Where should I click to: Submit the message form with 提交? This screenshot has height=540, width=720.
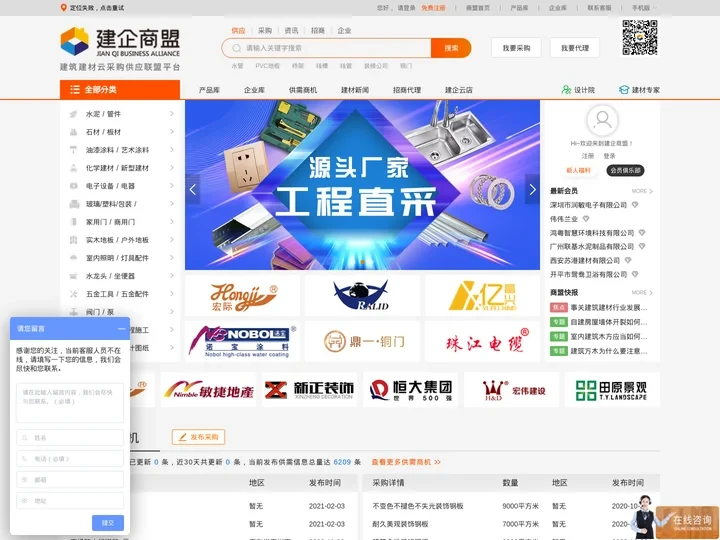(108, 523)
